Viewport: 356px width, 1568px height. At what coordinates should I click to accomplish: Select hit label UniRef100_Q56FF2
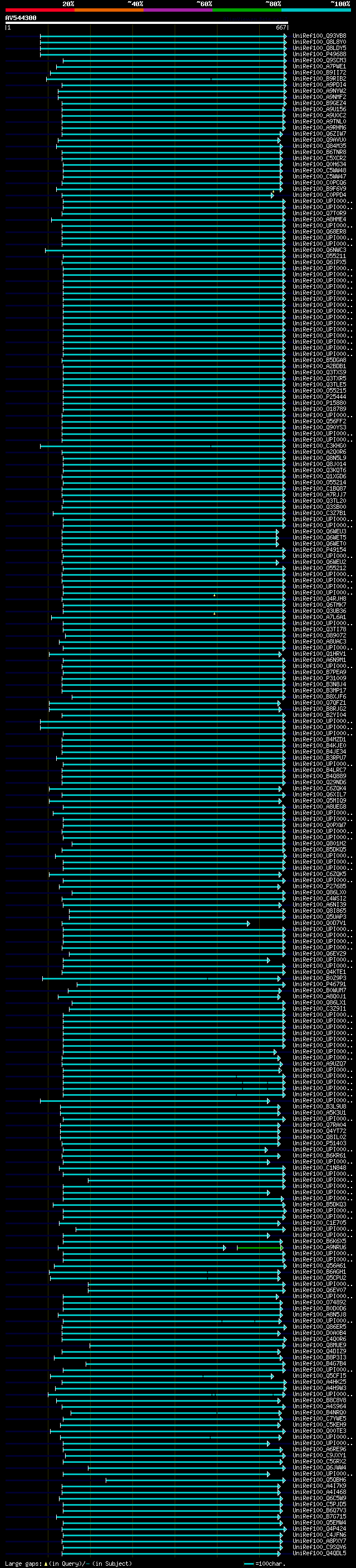pyautogui.click(x=319, y=421)
